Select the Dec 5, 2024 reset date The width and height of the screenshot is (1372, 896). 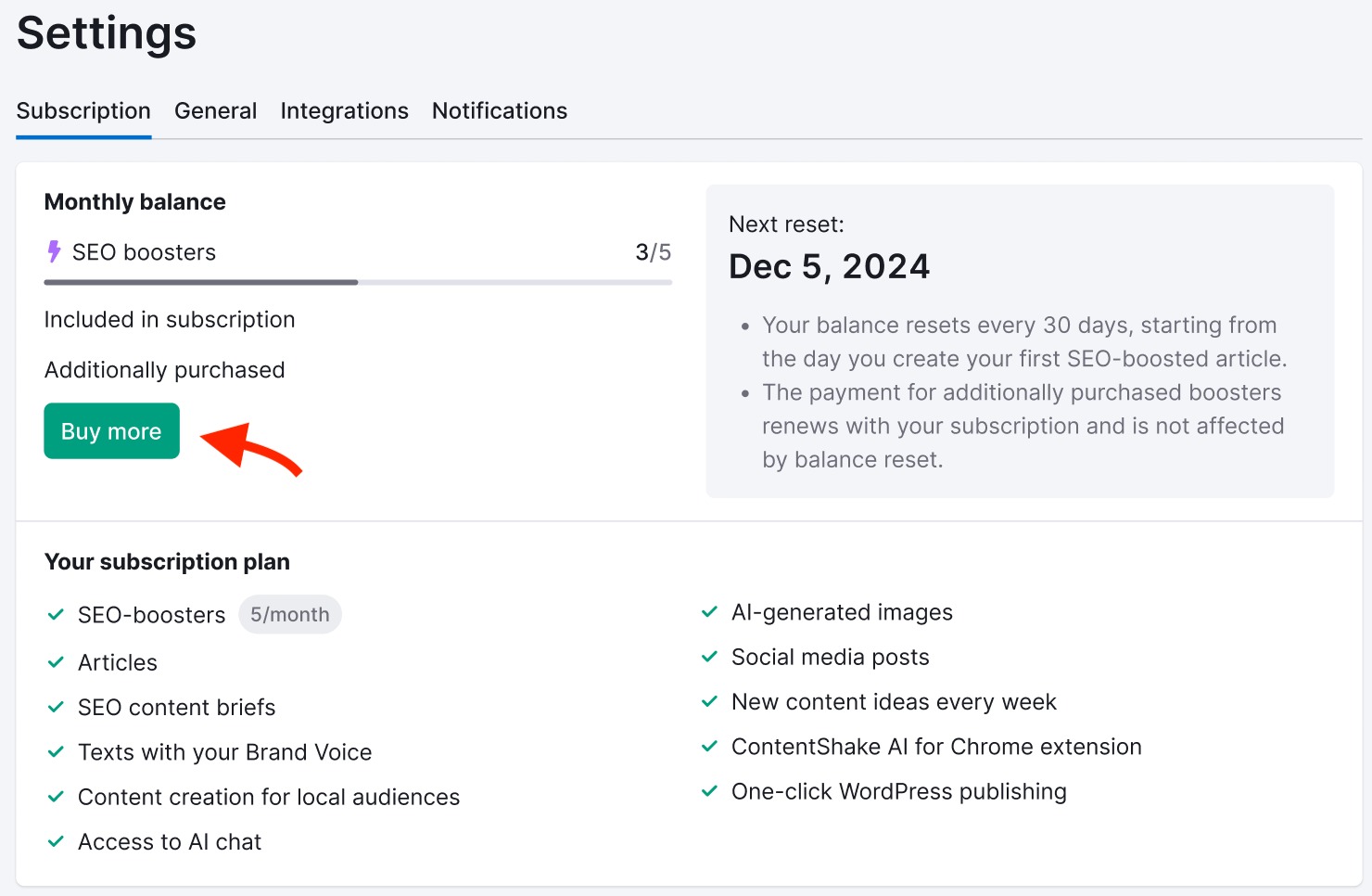(x=829, y=267)
